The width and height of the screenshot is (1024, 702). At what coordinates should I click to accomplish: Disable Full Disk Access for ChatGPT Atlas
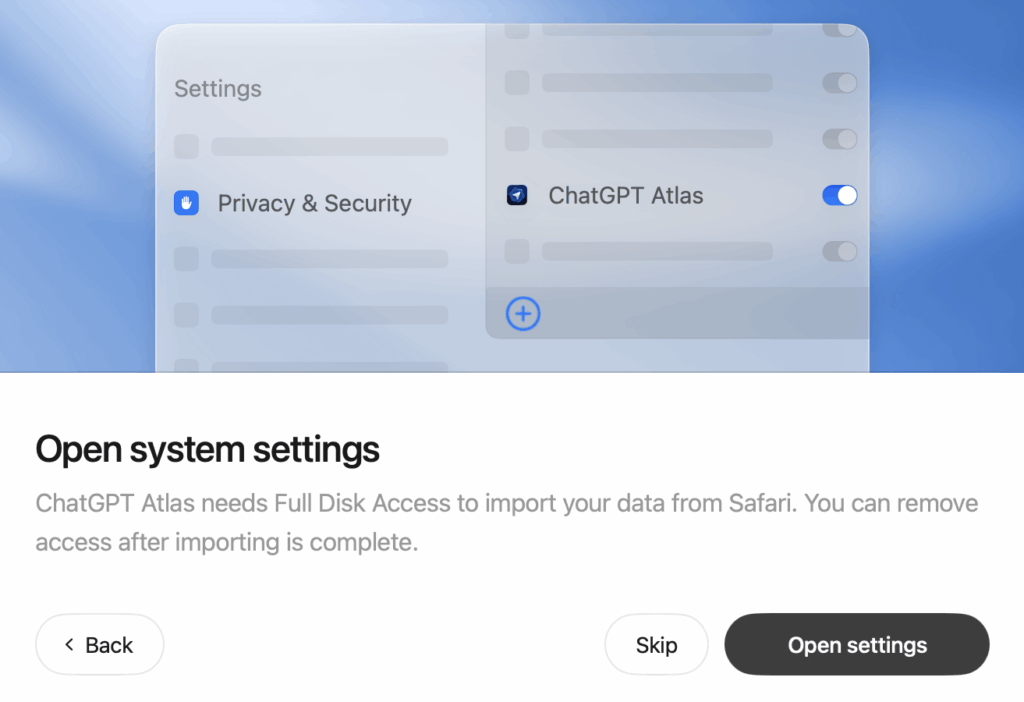click(x=839, y=195)
